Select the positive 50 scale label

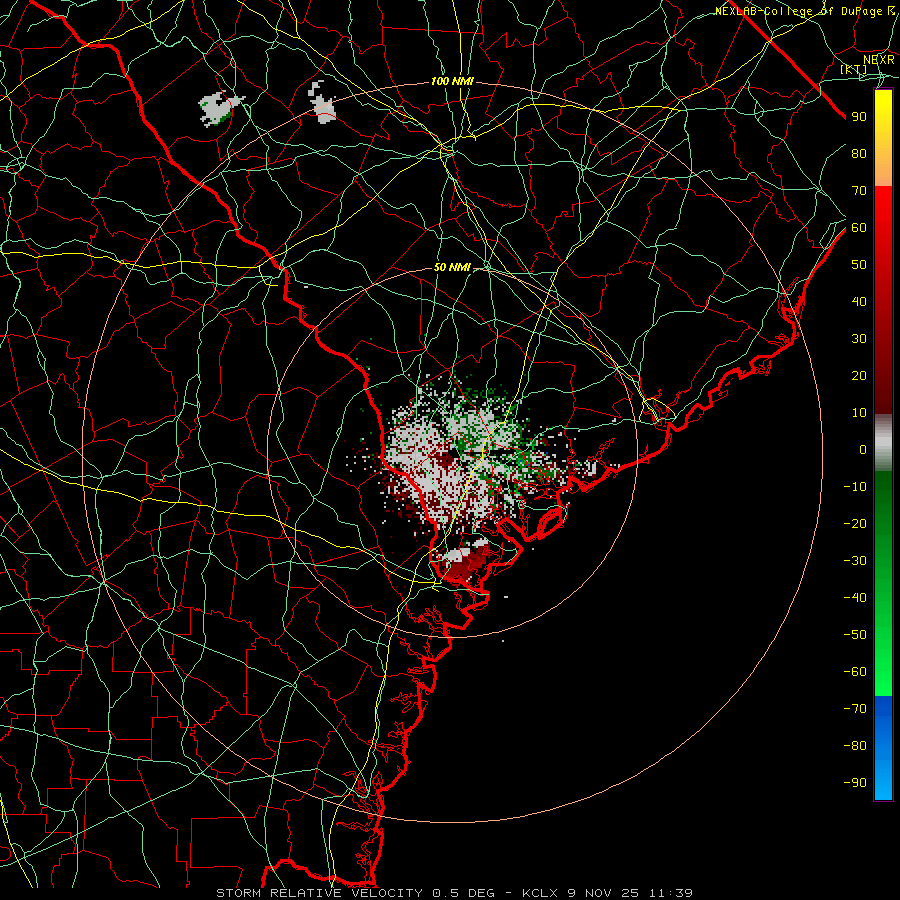(x=859, y=265)
